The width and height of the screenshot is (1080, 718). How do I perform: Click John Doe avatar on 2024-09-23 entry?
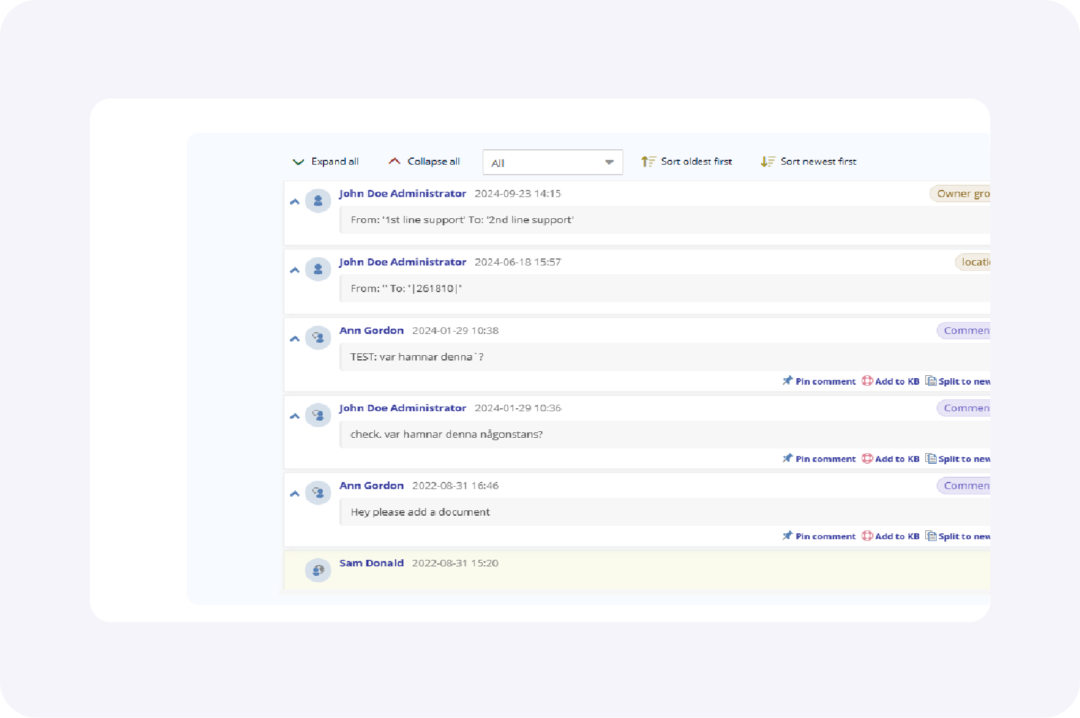pyautogui.click(x=318, y=201)
